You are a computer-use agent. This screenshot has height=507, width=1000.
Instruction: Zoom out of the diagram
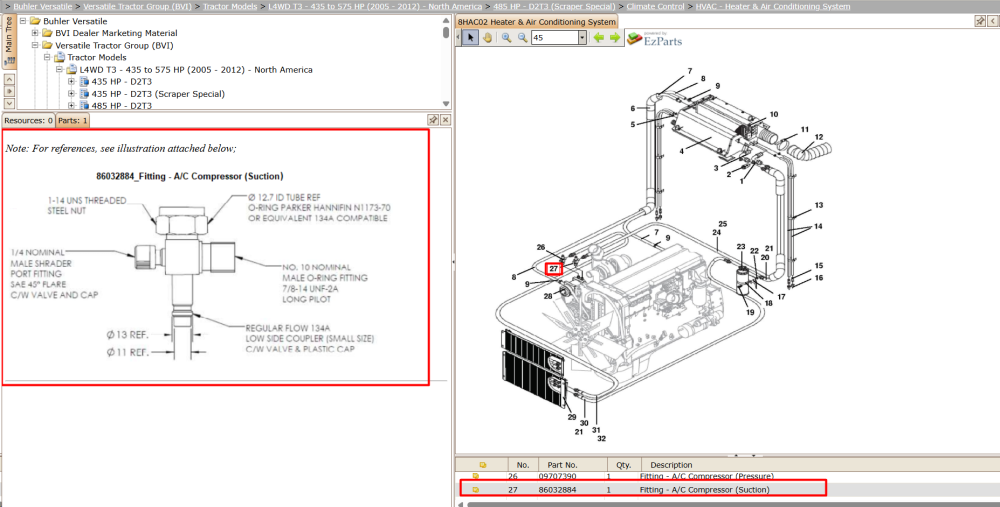tap(522, 38)
